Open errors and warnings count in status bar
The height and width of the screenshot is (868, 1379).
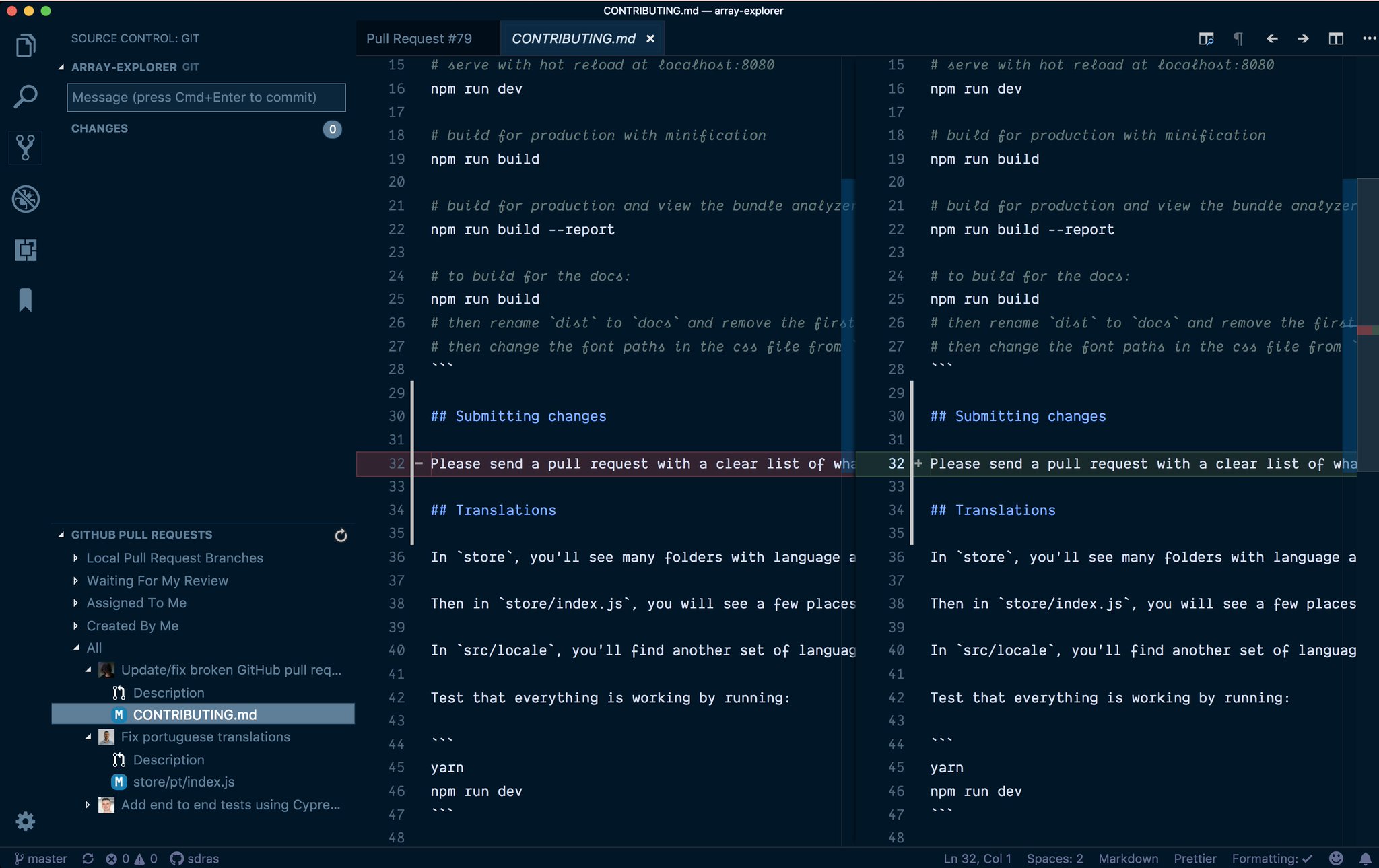click(x=131, y=859)
